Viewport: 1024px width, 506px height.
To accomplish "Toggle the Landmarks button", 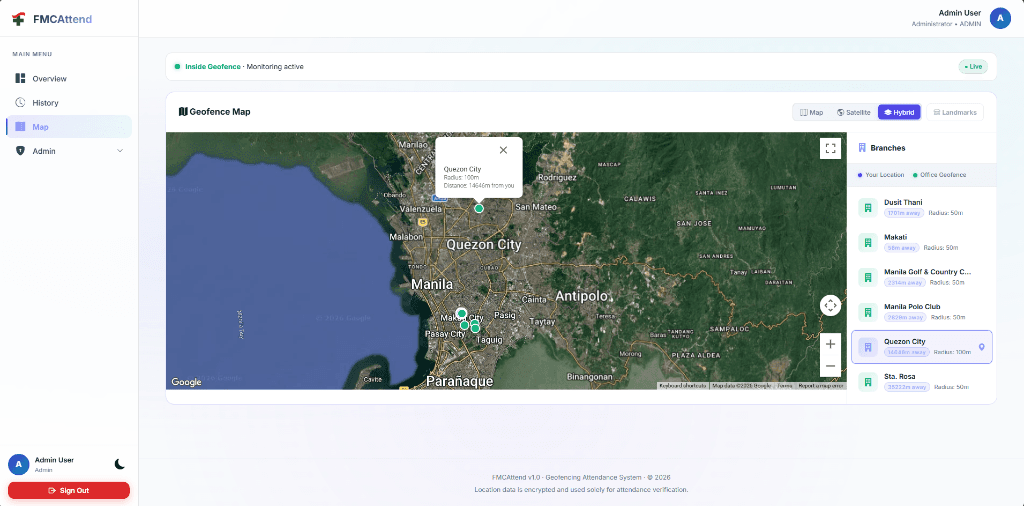I will coord(955,112).
